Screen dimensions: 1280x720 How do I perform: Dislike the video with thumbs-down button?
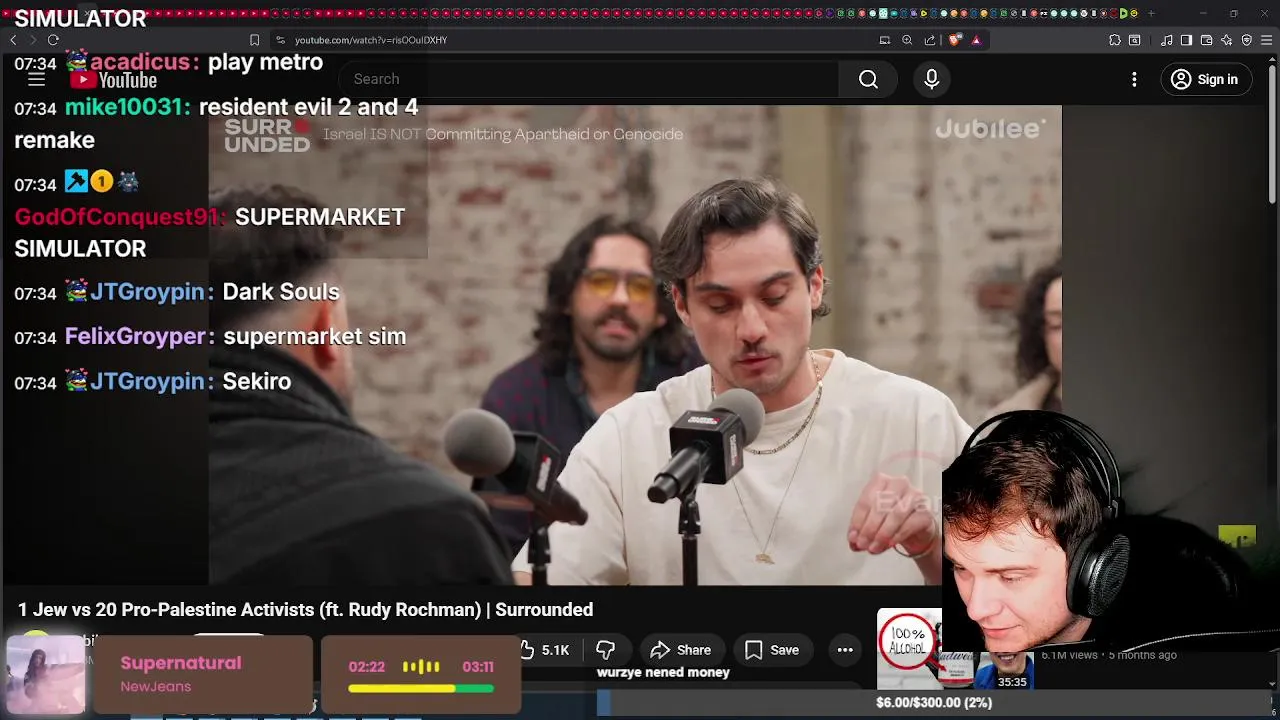(x=605, y=650)
